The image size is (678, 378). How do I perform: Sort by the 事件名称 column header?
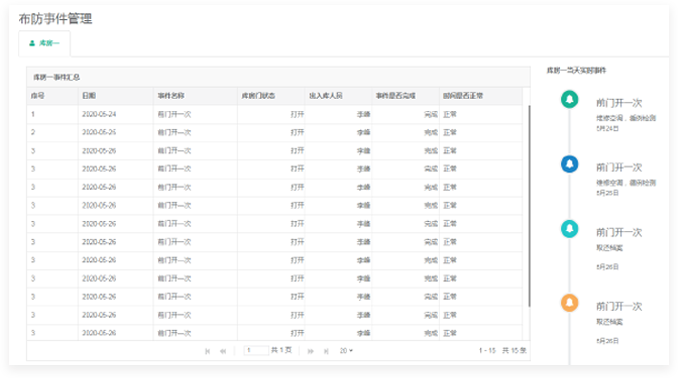pyautogui.click(x=195, y=96)
